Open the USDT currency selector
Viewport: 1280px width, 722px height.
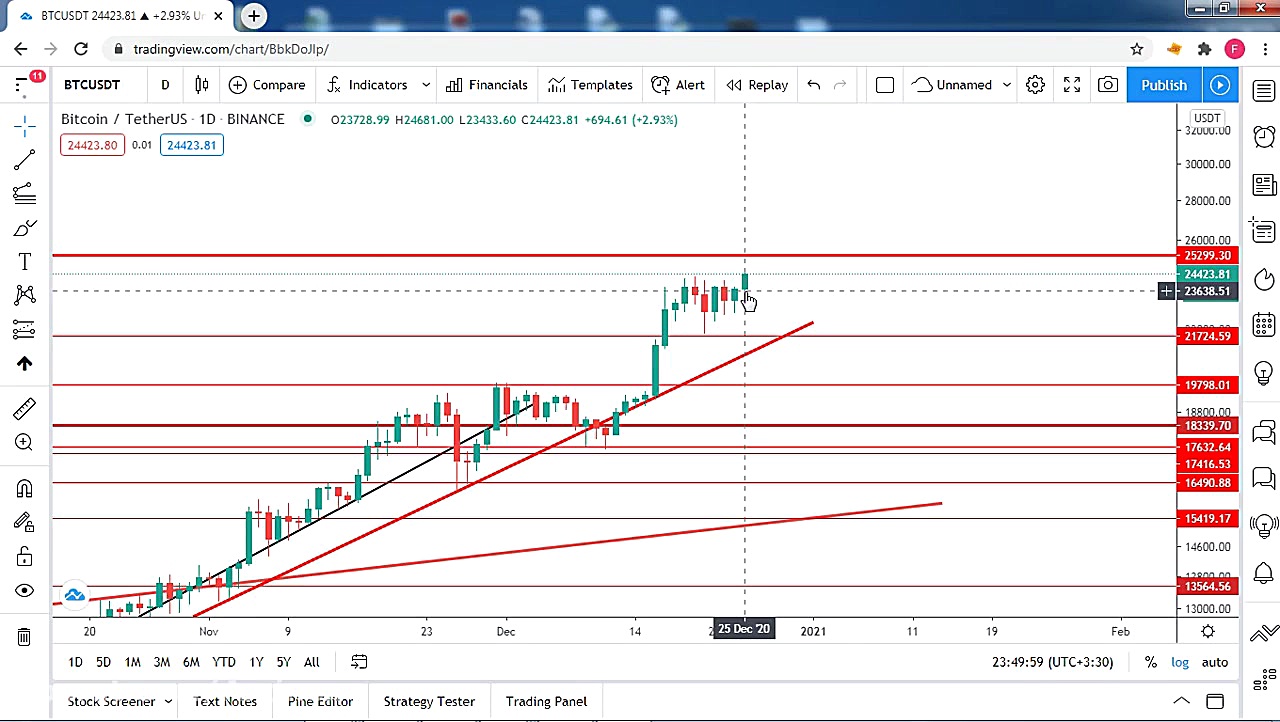[1207, 118]
